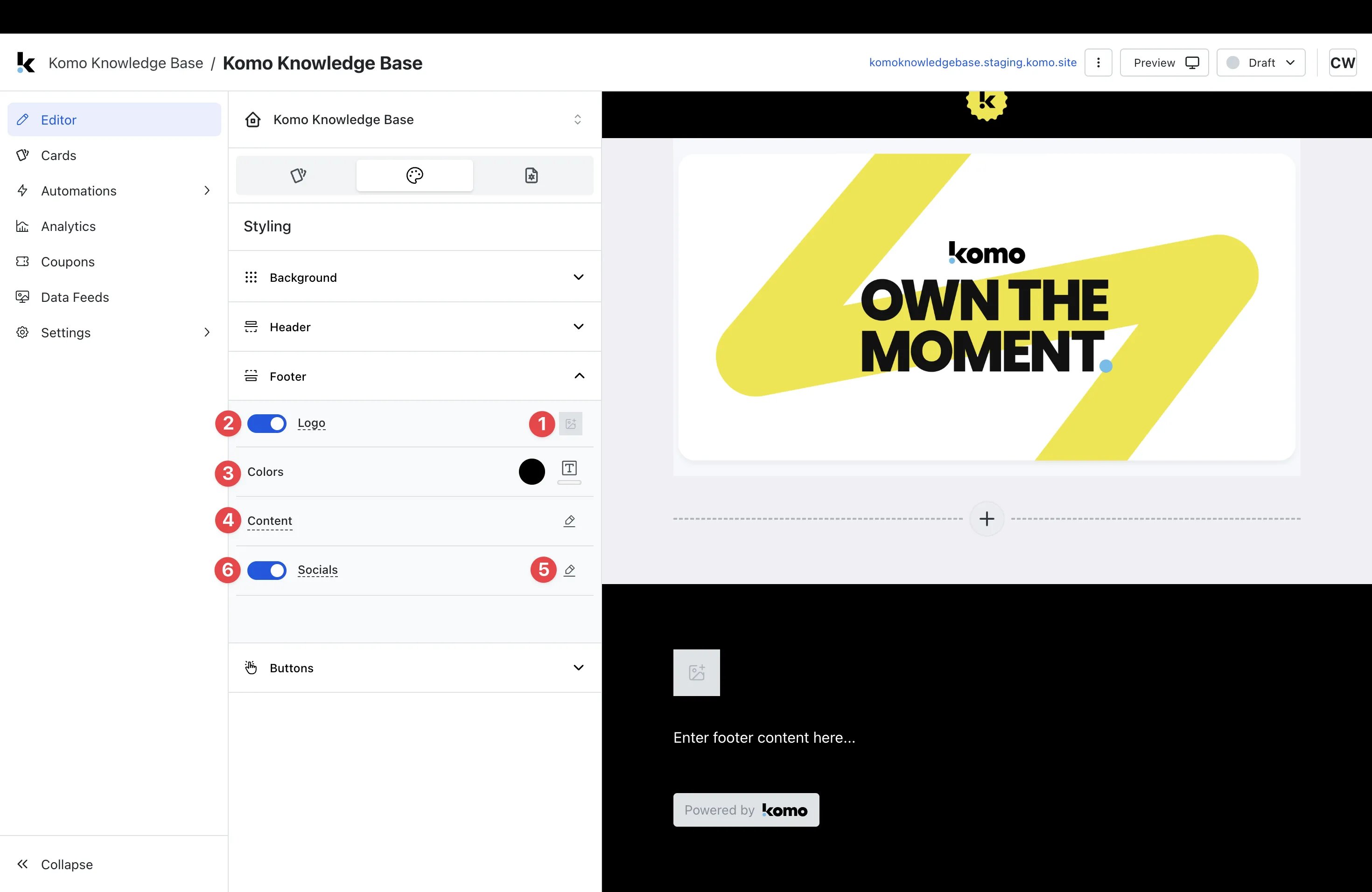
Task: Click the footer logo placeholder in preview
Action: pos(696,672)
